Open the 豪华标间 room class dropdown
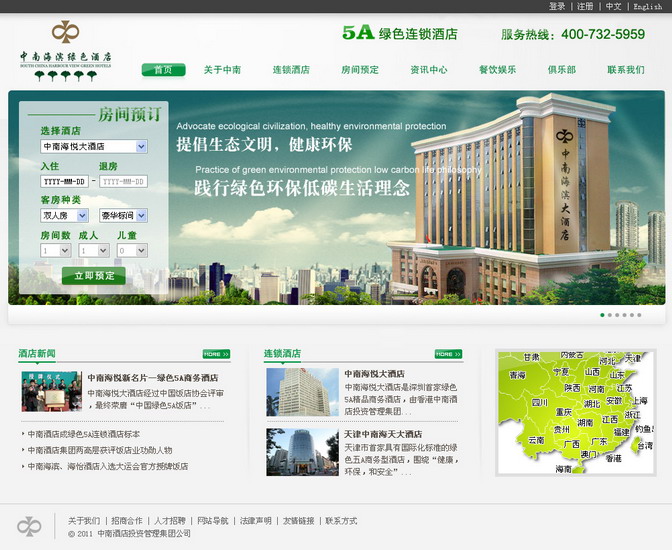 pyautogui.click(x=123, y=216)
